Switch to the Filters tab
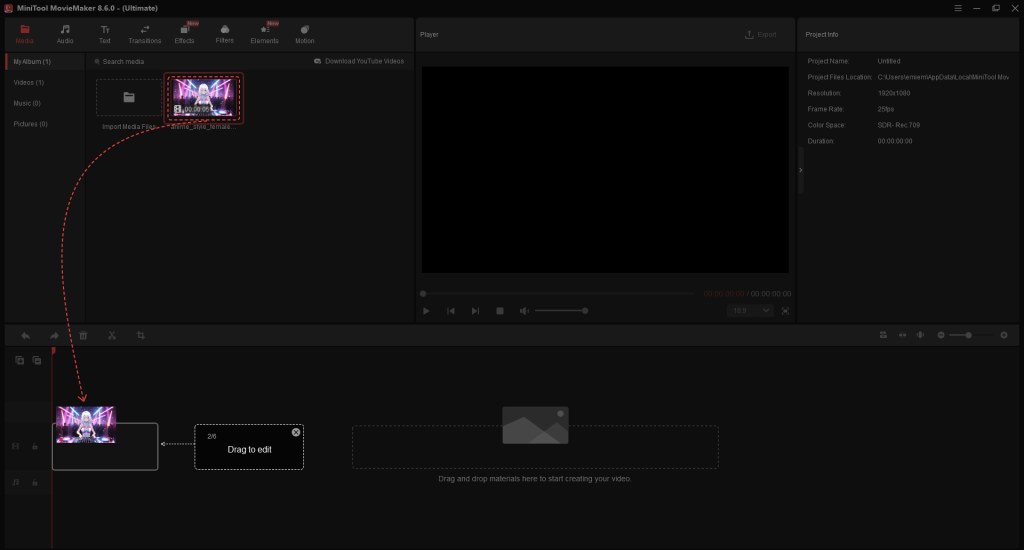Viewport: 1024px width, 550px height. pos(224,34)
